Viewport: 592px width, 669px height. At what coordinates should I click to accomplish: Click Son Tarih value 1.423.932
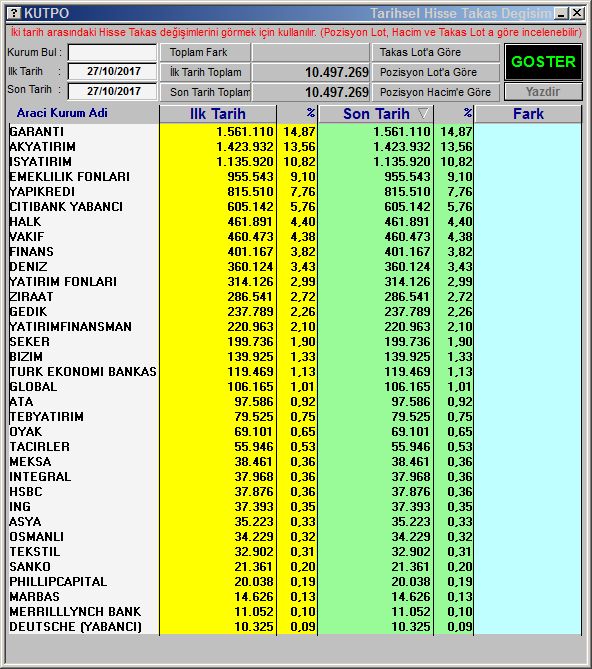[x=402, y=147]
